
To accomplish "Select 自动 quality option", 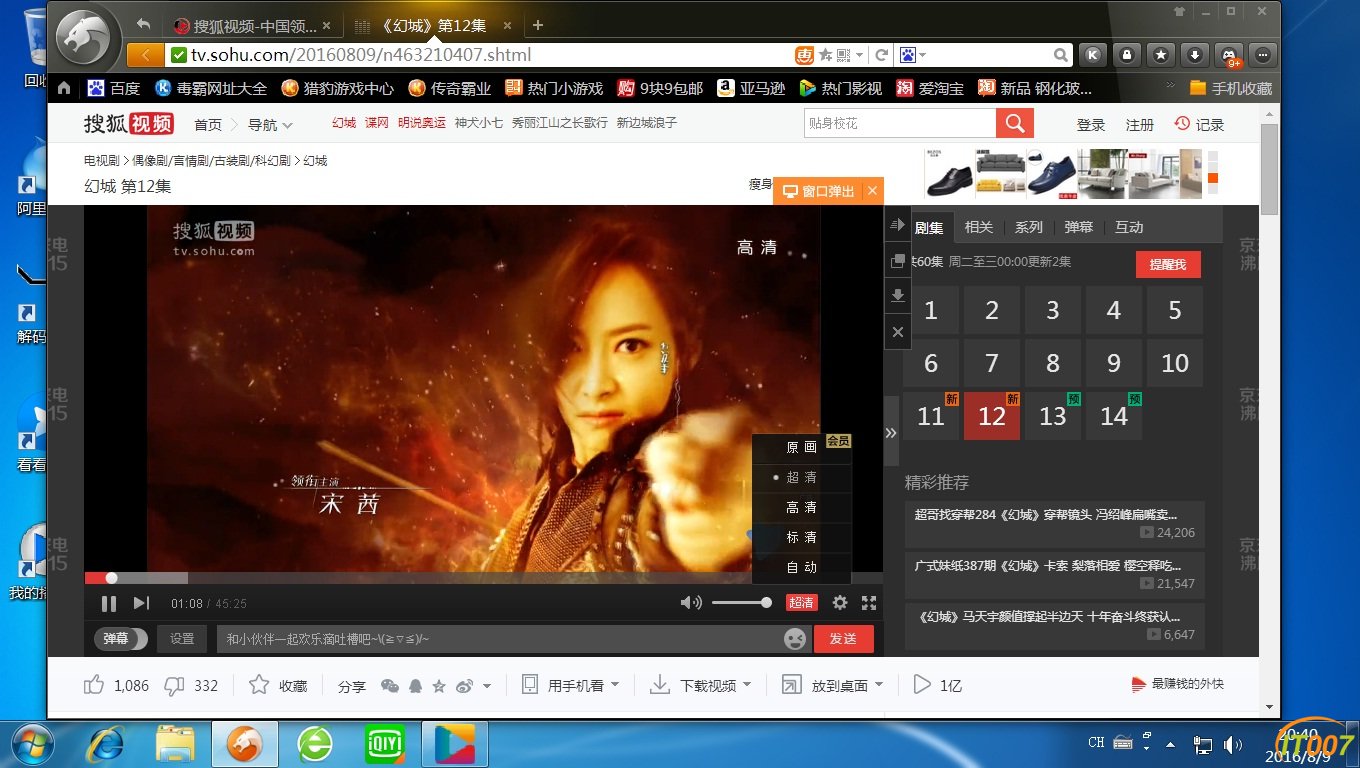I will point(801,567).
